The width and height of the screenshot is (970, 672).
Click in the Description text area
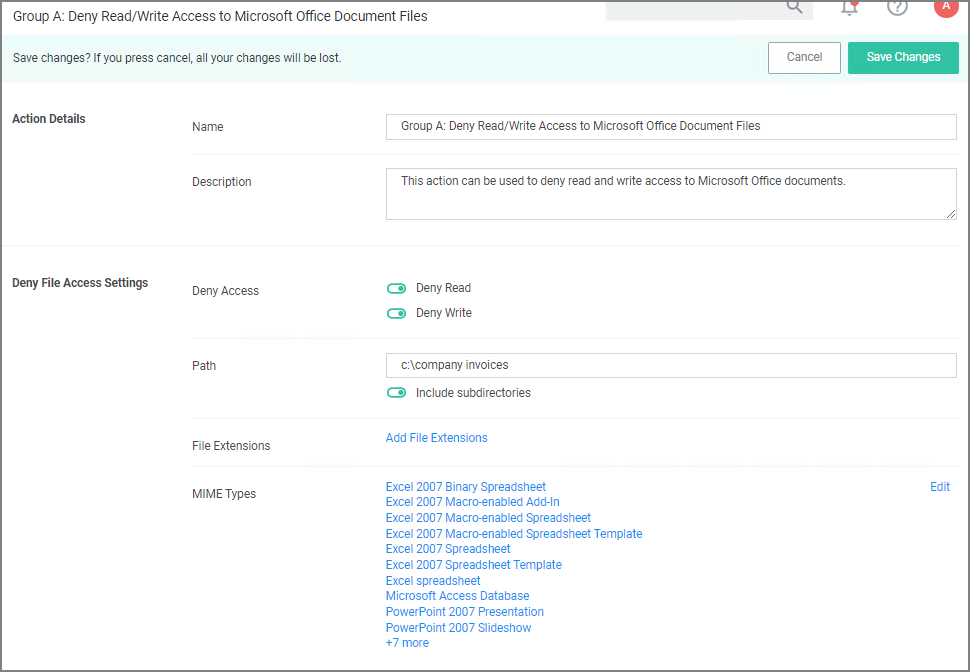coord(670,193)
